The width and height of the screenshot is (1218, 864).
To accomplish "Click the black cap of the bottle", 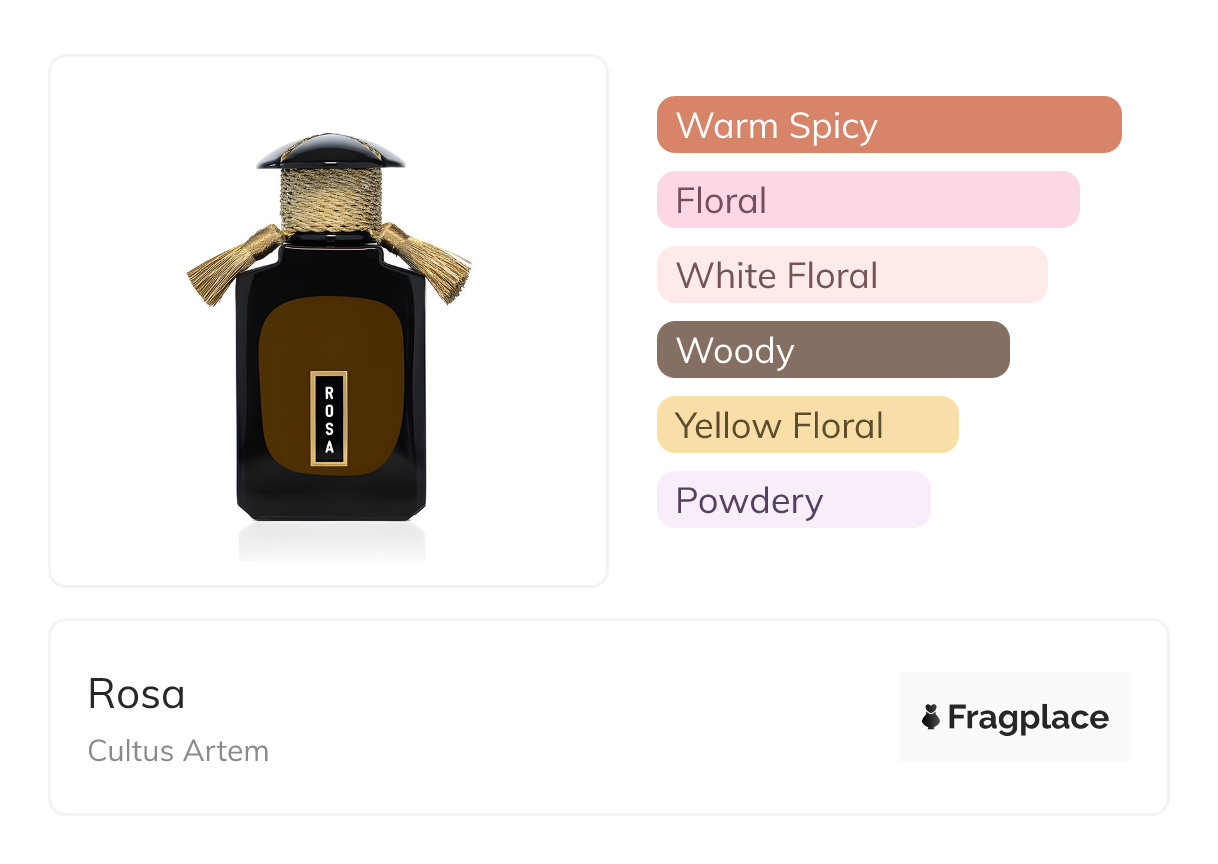I will 331,153.
